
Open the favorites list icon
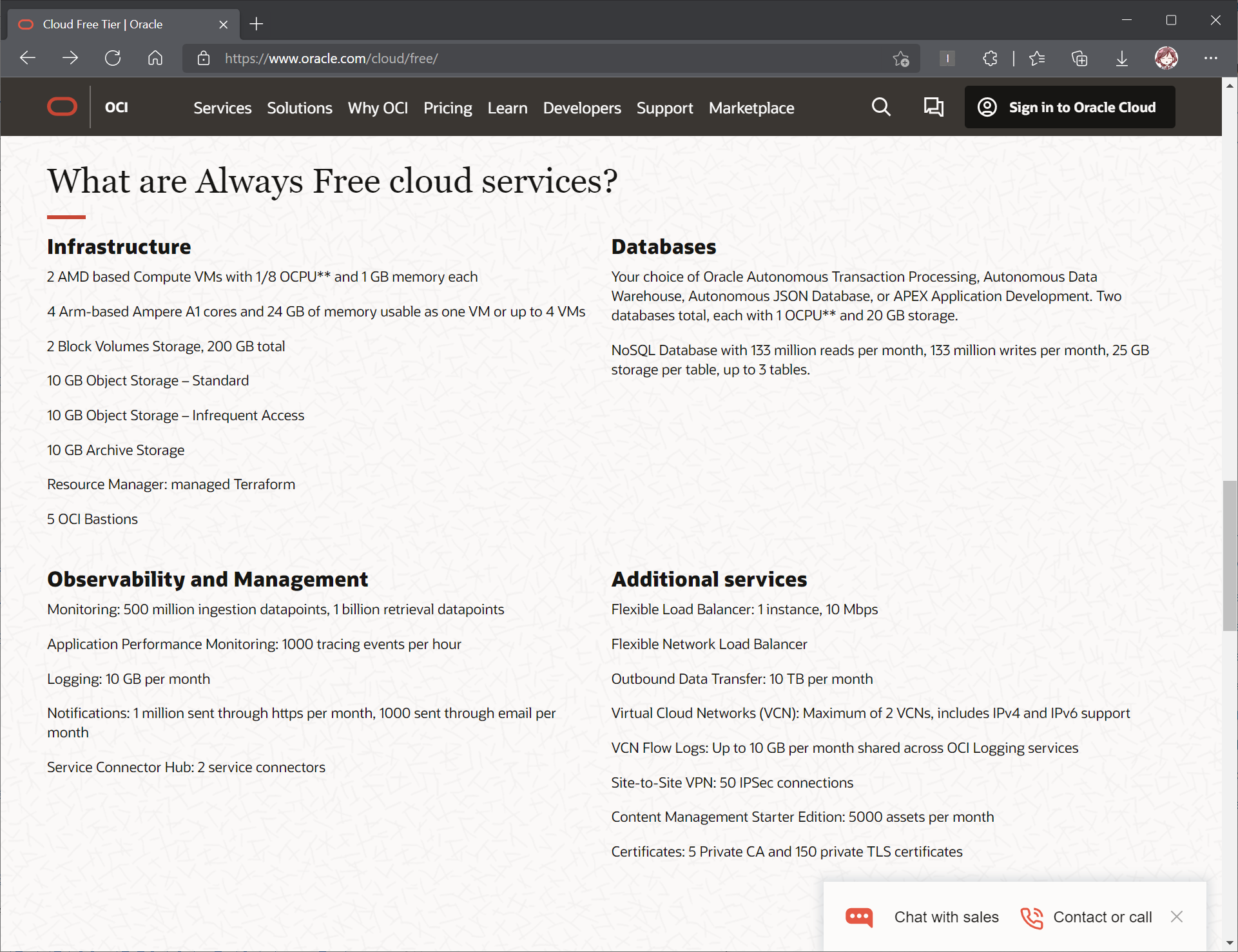tap(1037, 59)
